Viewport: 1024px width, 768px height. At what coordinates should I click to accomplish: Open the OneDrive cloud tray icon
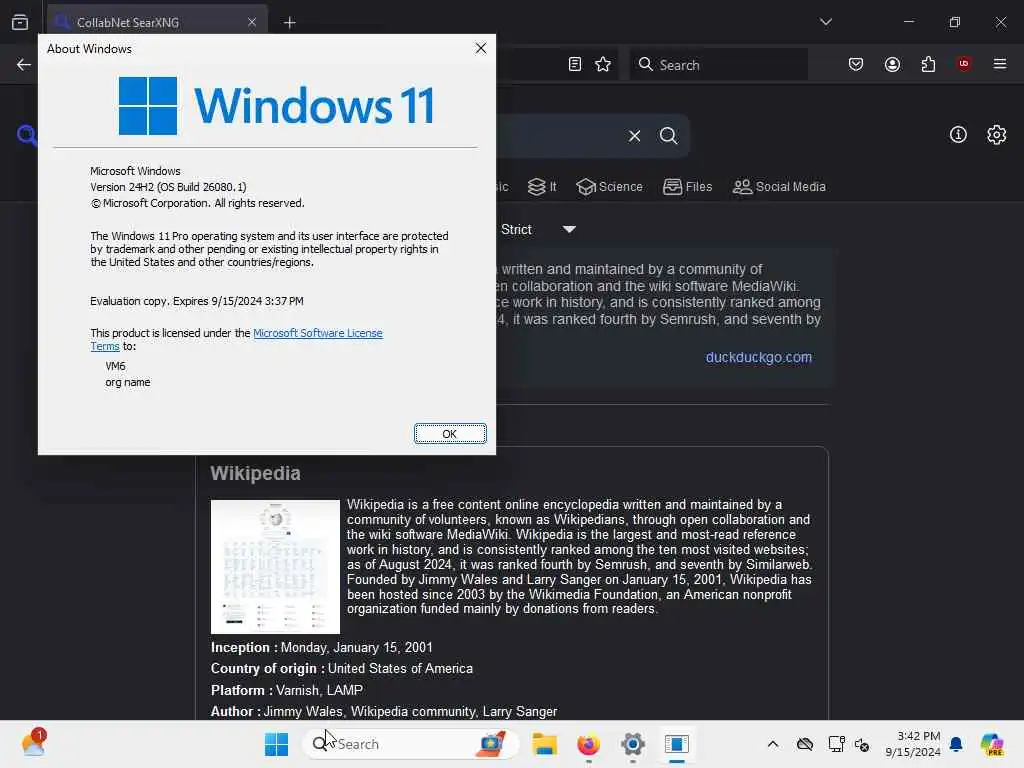pyautogui.click(x=805, y=744)
